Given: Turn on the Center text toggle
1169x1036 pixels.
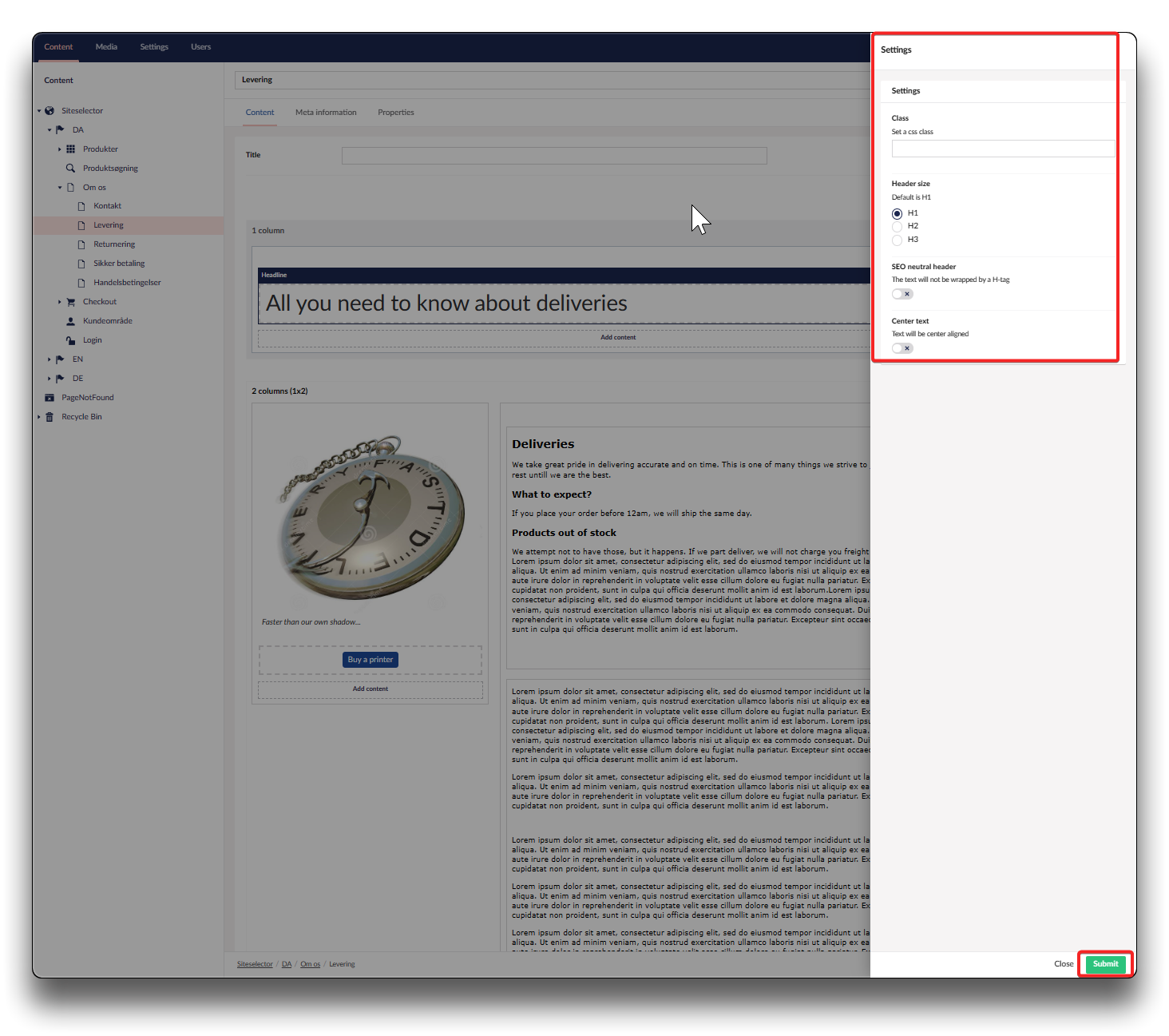Looking at the screenshot, I should (x=902, y=348).
